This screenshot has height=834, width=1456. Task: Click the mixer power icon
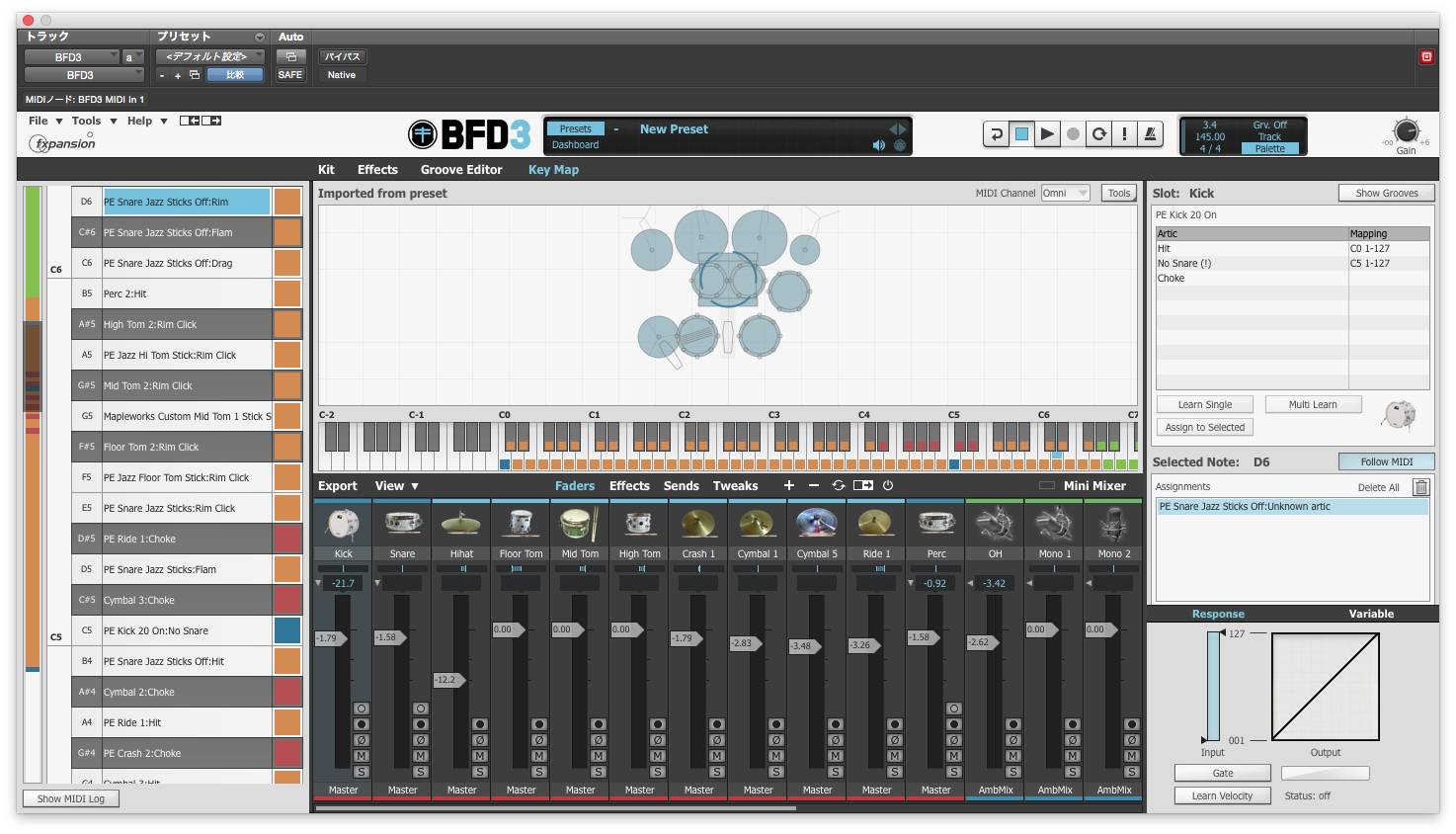pos(888,485)
